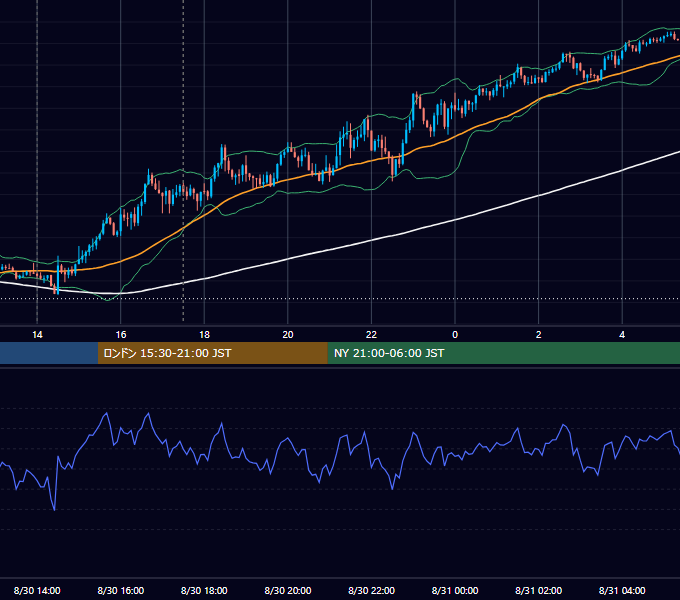Click the 18 hour label on upper axis
The width and height of the screenshot is (680, 600).
point(204,335)
